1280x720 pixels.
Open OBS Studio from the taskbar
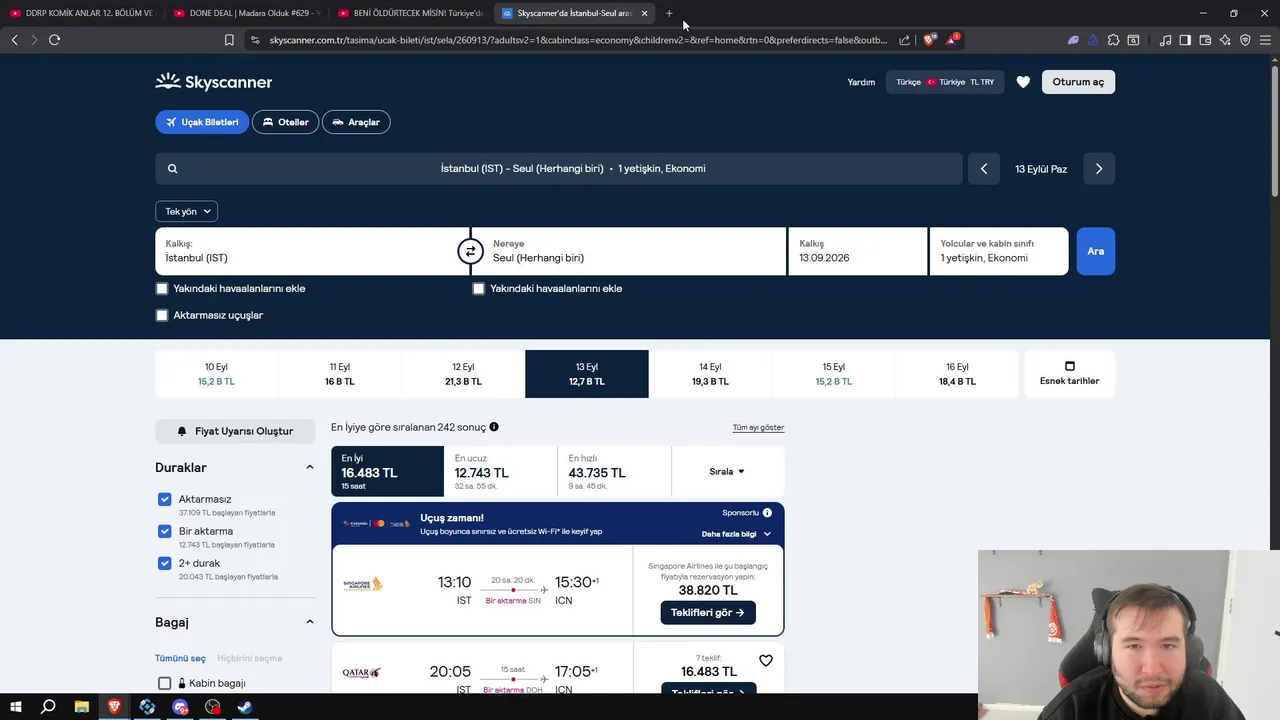(212, 706)
